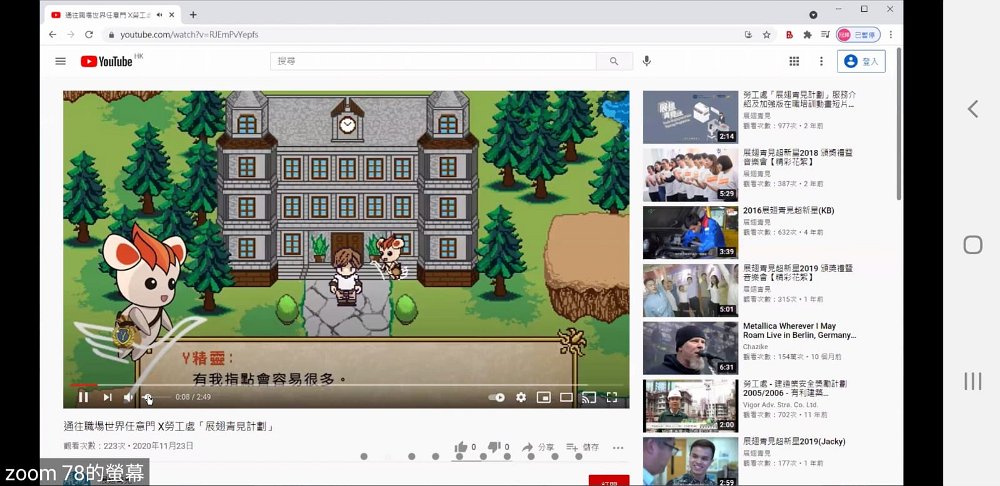Click the Chazike channel name

pyautogui.click(x=756, y=347)
